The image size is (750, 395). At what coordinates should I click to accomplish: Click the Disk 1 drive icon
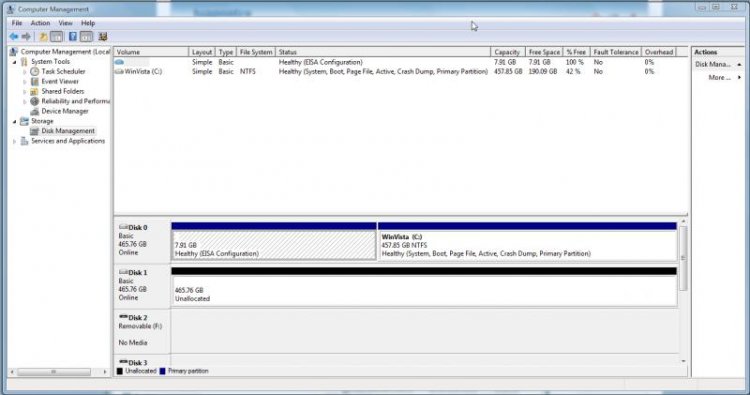pyautogui.click(x=123, y=272)
